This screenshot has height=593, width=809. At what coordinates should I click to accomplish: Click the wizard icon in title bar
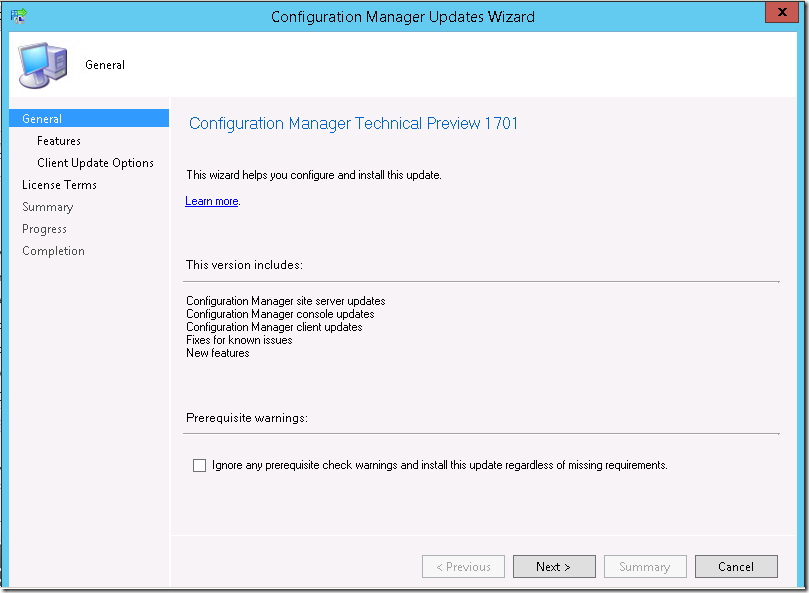tap(19, 16)
